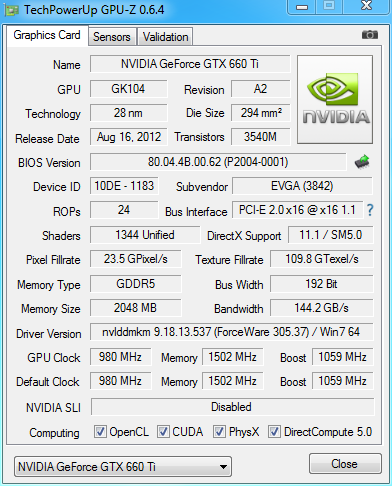Image resolution: width=392 pixels, height=486 pixels.
Task: Switch to the Validation tab
Action: [x=165, y=37]
